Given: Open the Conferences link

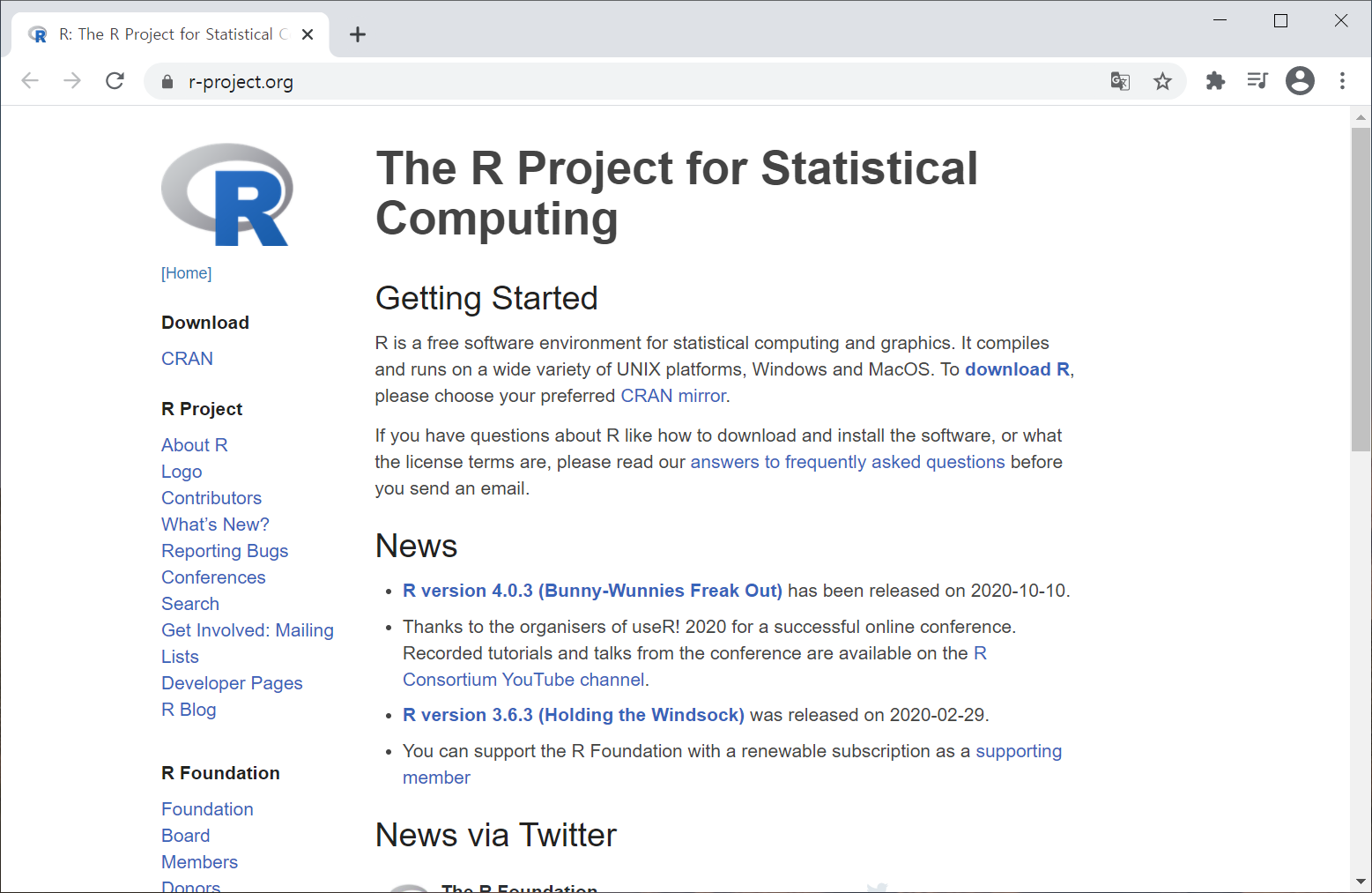Looking at the screenshot, I should tap(213, 577).
